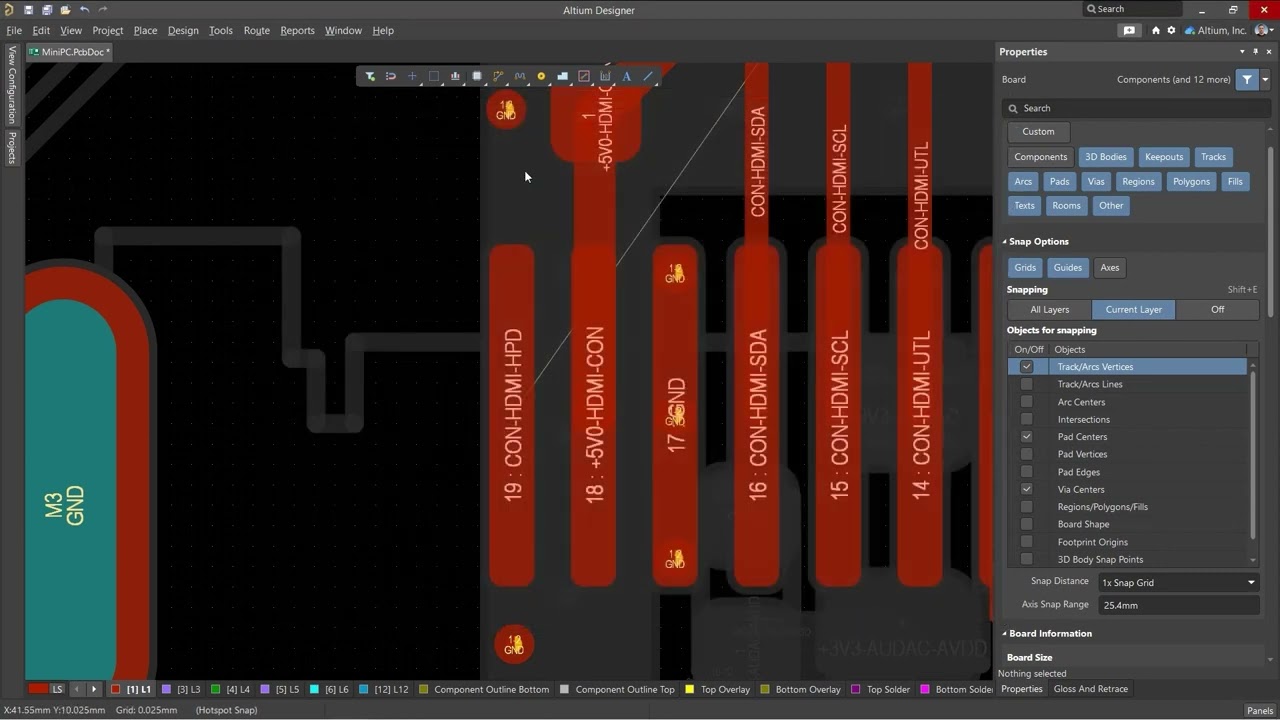This screenshot has height=720, width=1280.
Task: Open the filter dropdown arrow beside funnel
Action: [x=1265, y=80]
